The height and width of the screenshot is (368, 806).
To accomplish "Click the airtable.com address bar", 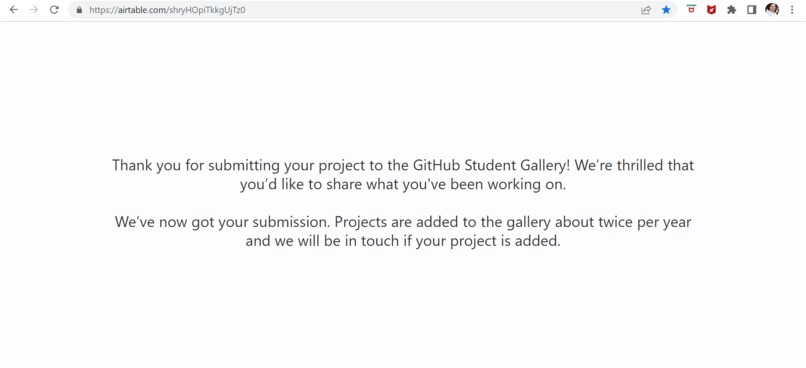I will 355,10.
